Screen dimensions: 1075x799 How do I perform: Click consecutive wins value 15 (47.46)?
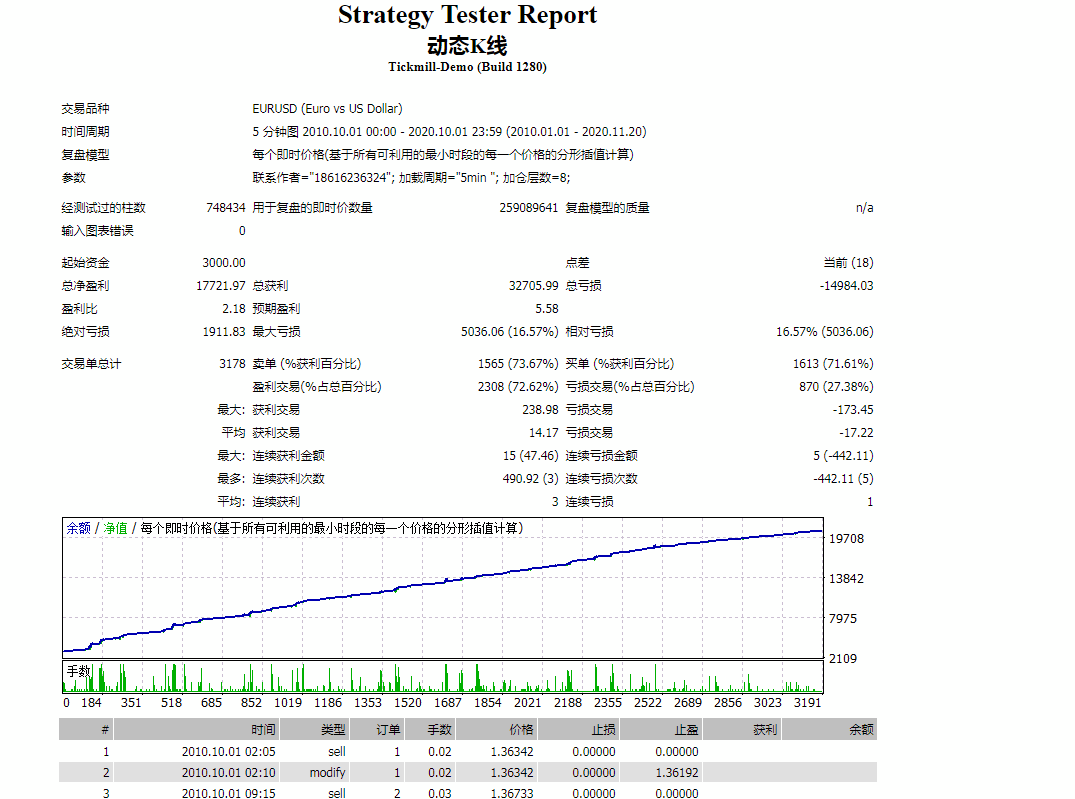530,456
